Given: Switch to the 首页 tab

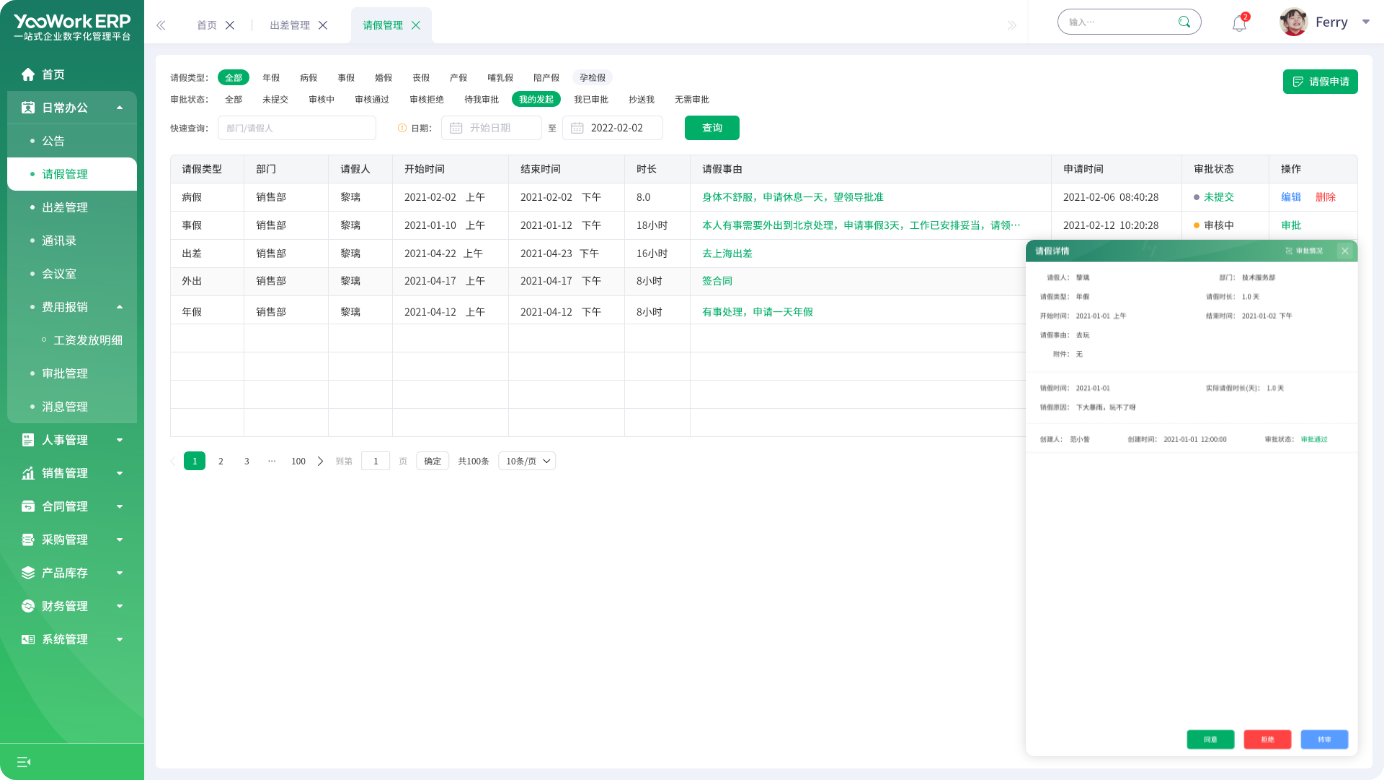Looking at the screenshot, I should coord(207,25).
